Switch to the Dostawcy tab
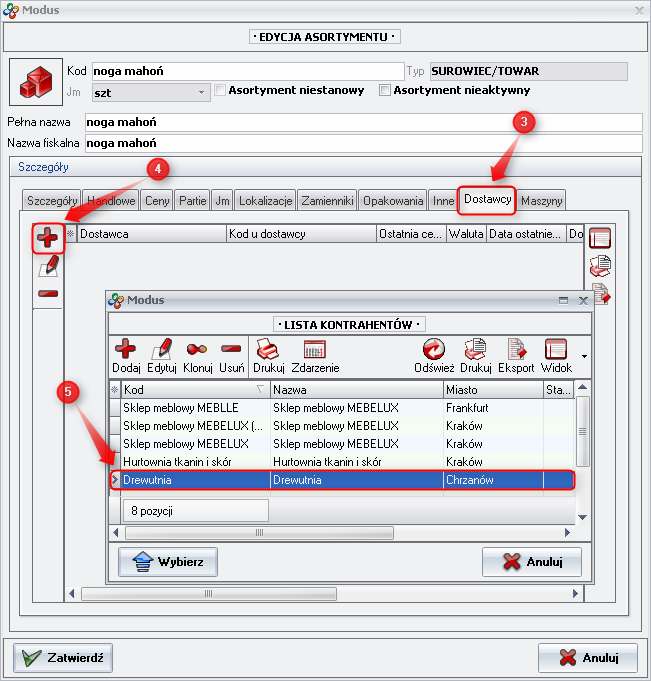Viewport: 651px width, 681px height. [487, 199]
